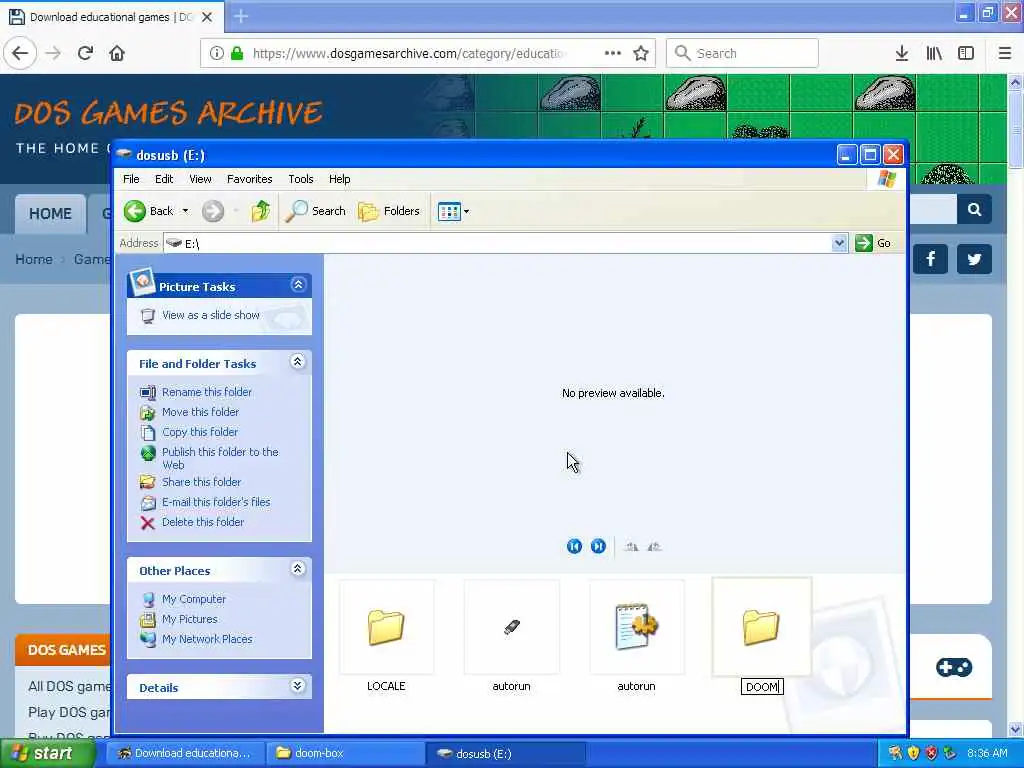Click the next image filmstrip button

pyautogui.click(x=598, y=547)
